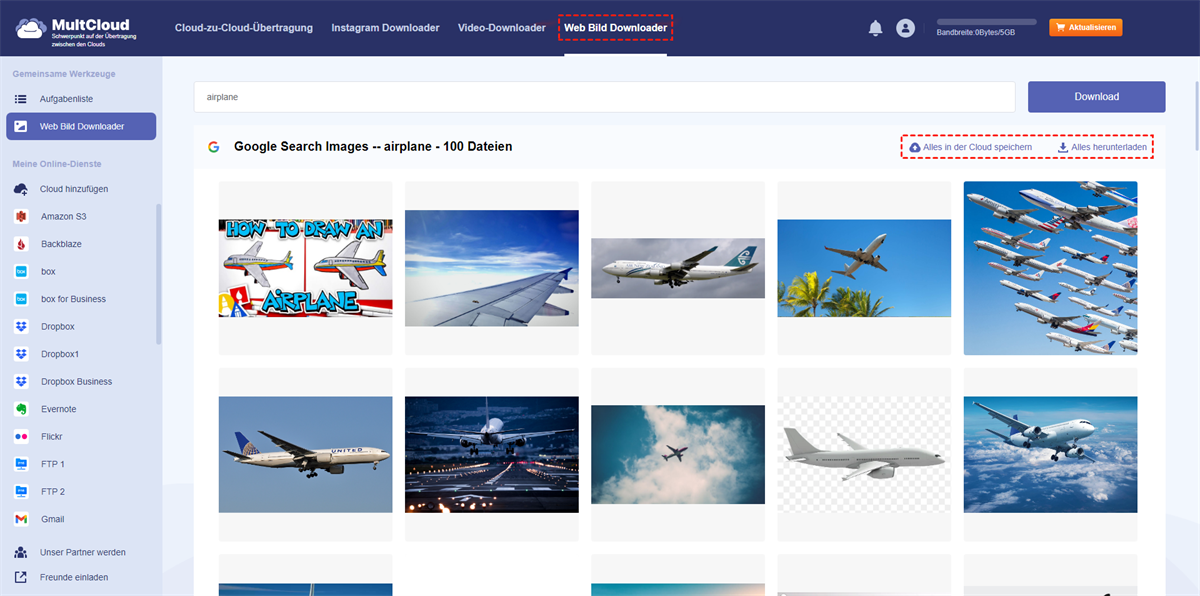The width and height of the screenshot is (1200, 596).
Task: Open the palm trees airplane thumbnail
Action: pos(864,268)
